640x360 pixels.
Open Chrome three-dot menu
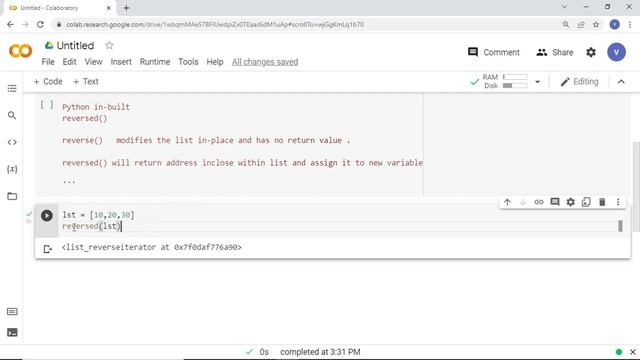[x=630, y=24]
